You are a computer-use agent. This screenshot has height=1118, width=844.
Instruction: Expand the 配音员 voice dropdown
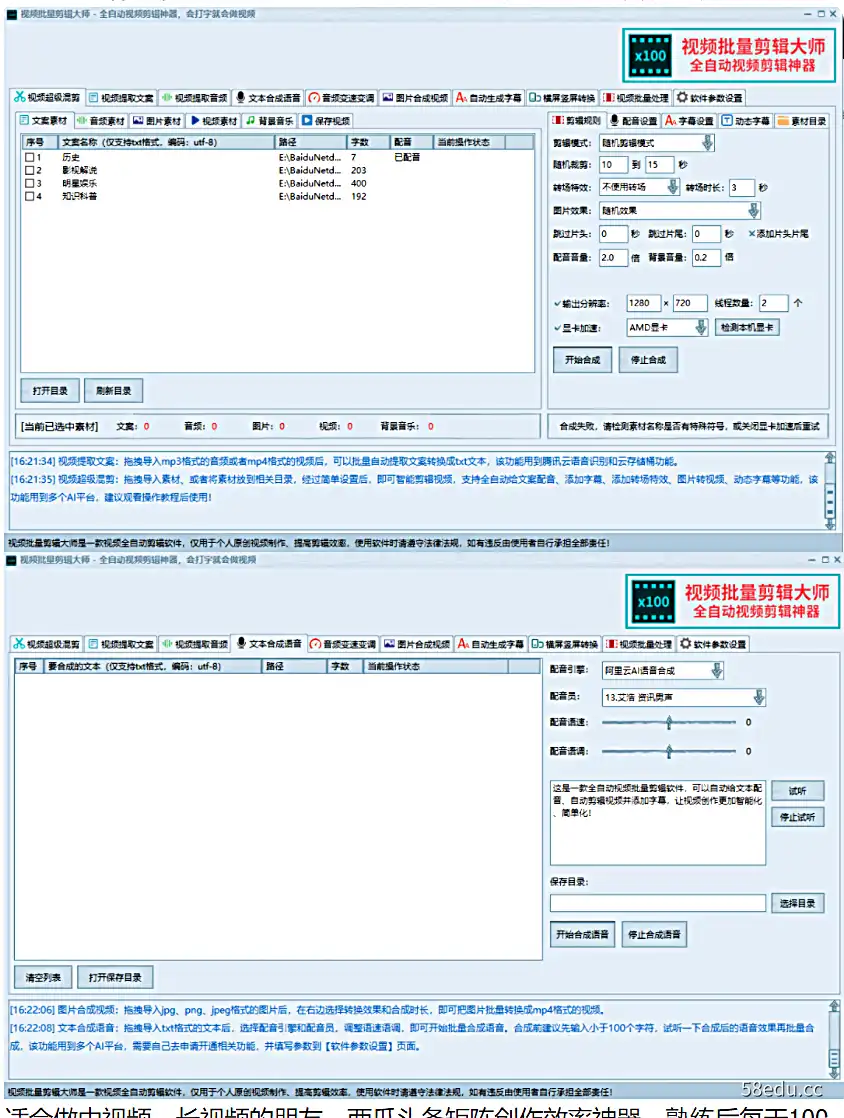click(758, 697)
